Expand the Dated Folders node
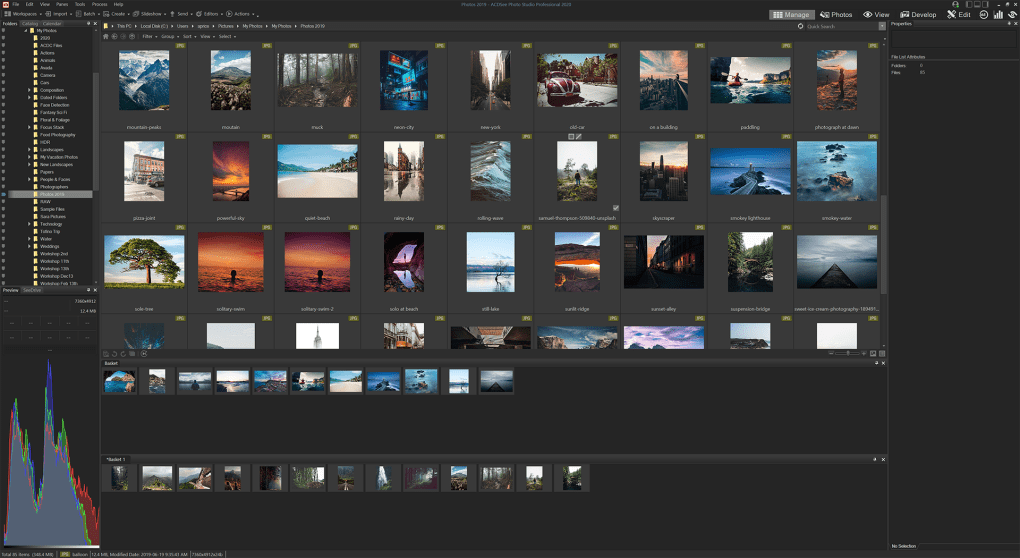Screen dimensions: 1020x558 [x=29, y=98]
